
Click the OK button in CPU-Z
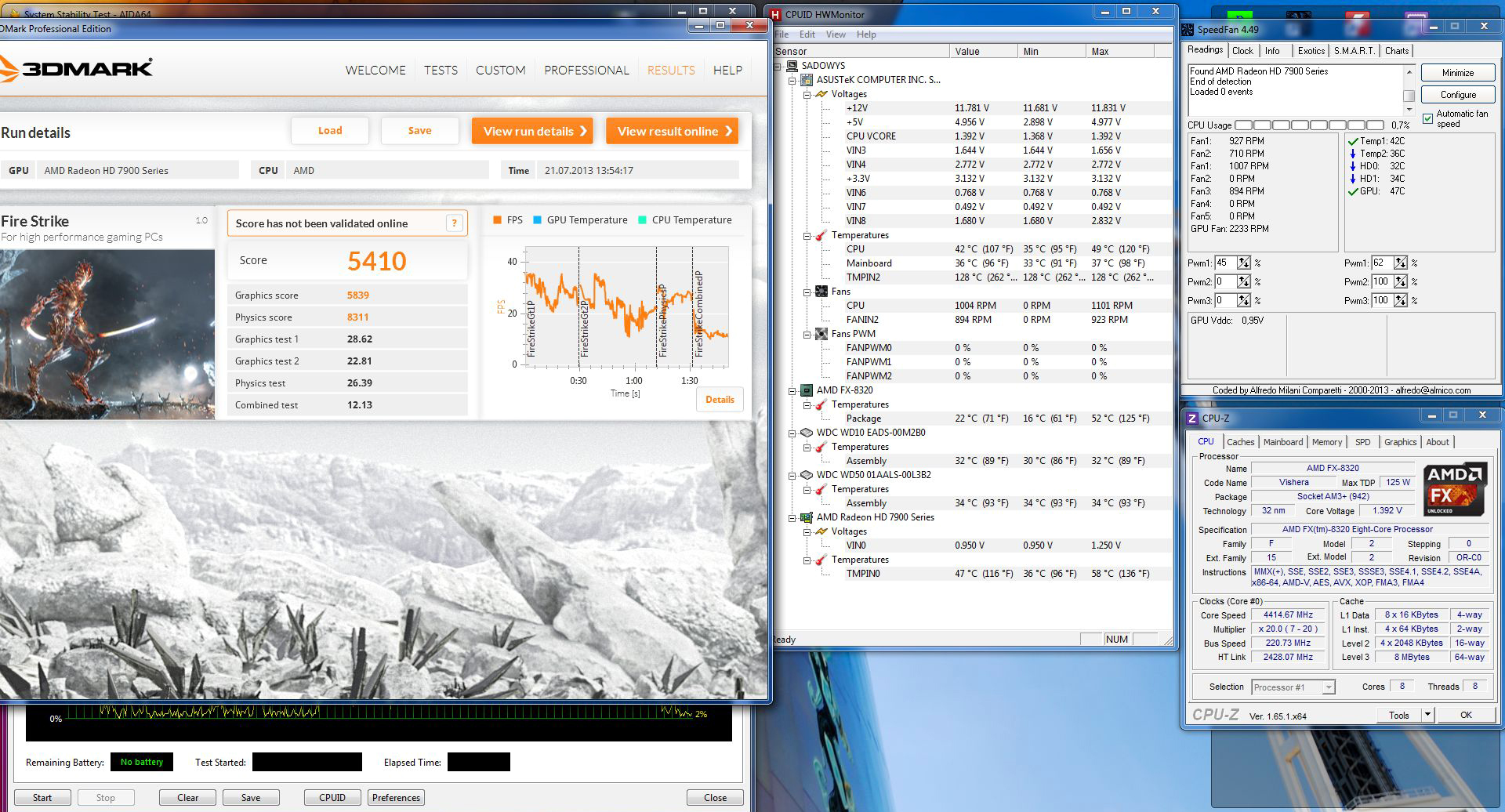(1466, 715)
